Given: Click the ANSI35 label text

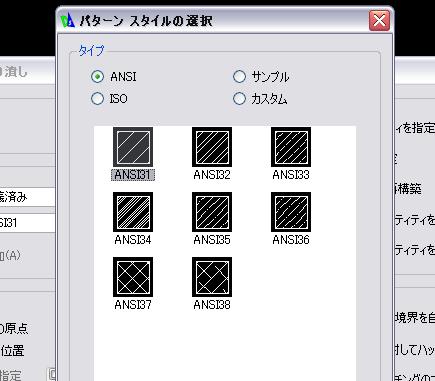Looking at the screenshot, I should (x=212, y=240).
